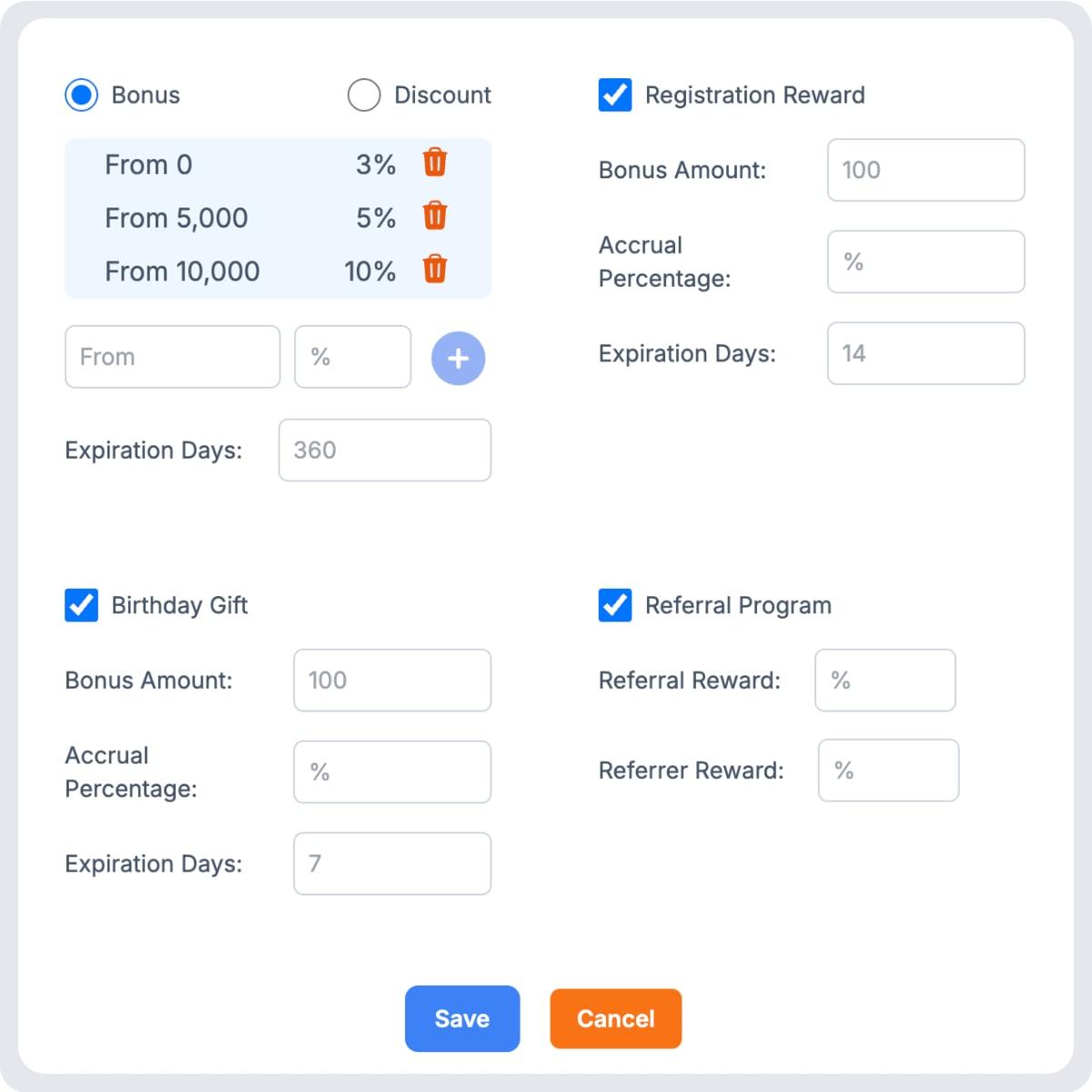
Task: Click the 'From' input field
Action: [x=172, y=357]
